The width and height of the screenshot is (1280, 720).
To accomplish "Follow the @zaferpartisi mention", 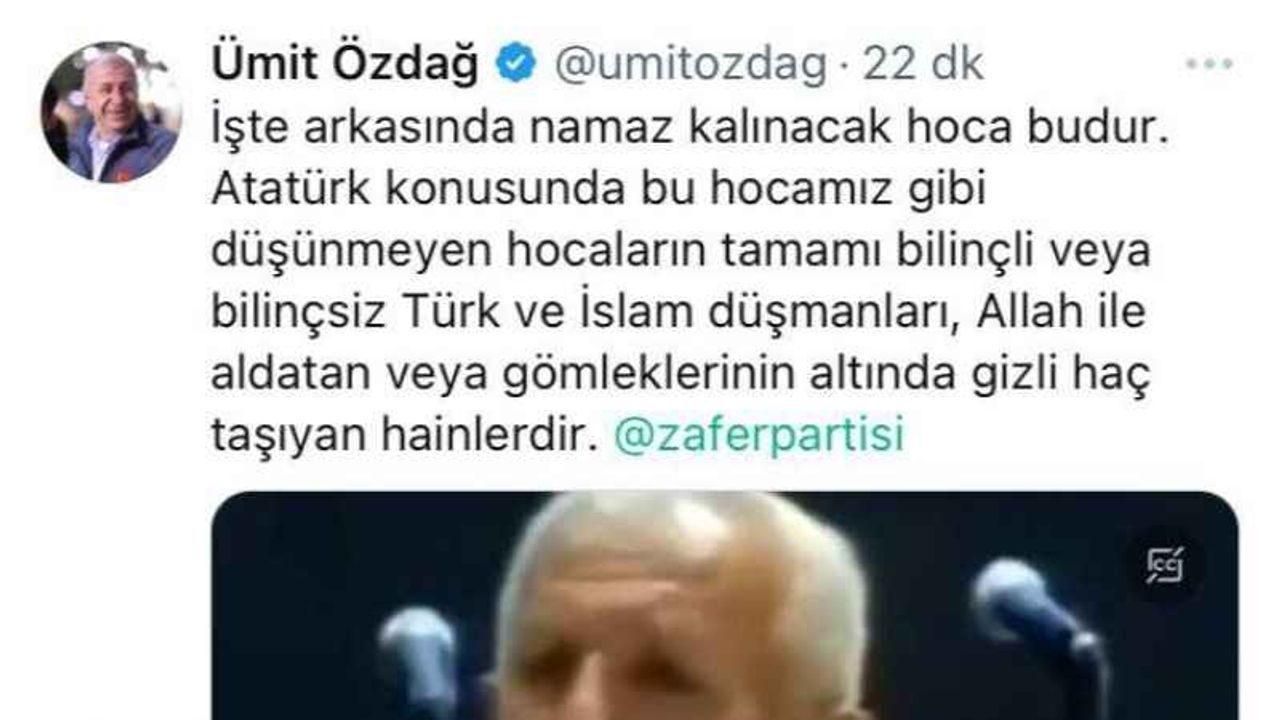I will point(758,436).
